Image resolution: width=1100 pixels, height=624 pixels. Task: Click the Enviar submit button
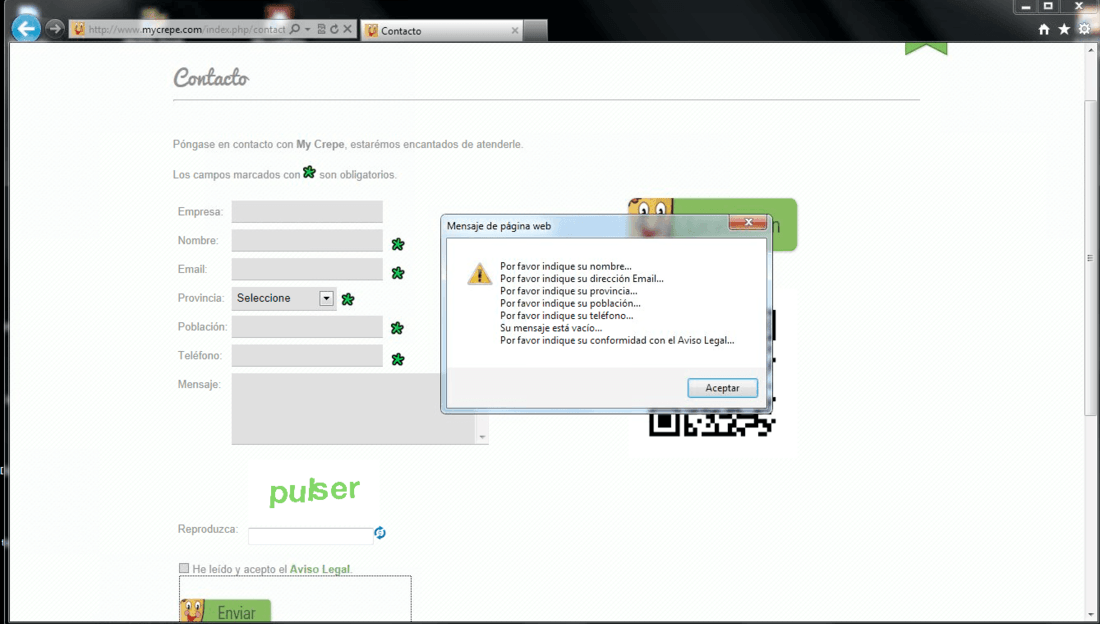click(225, 611)
